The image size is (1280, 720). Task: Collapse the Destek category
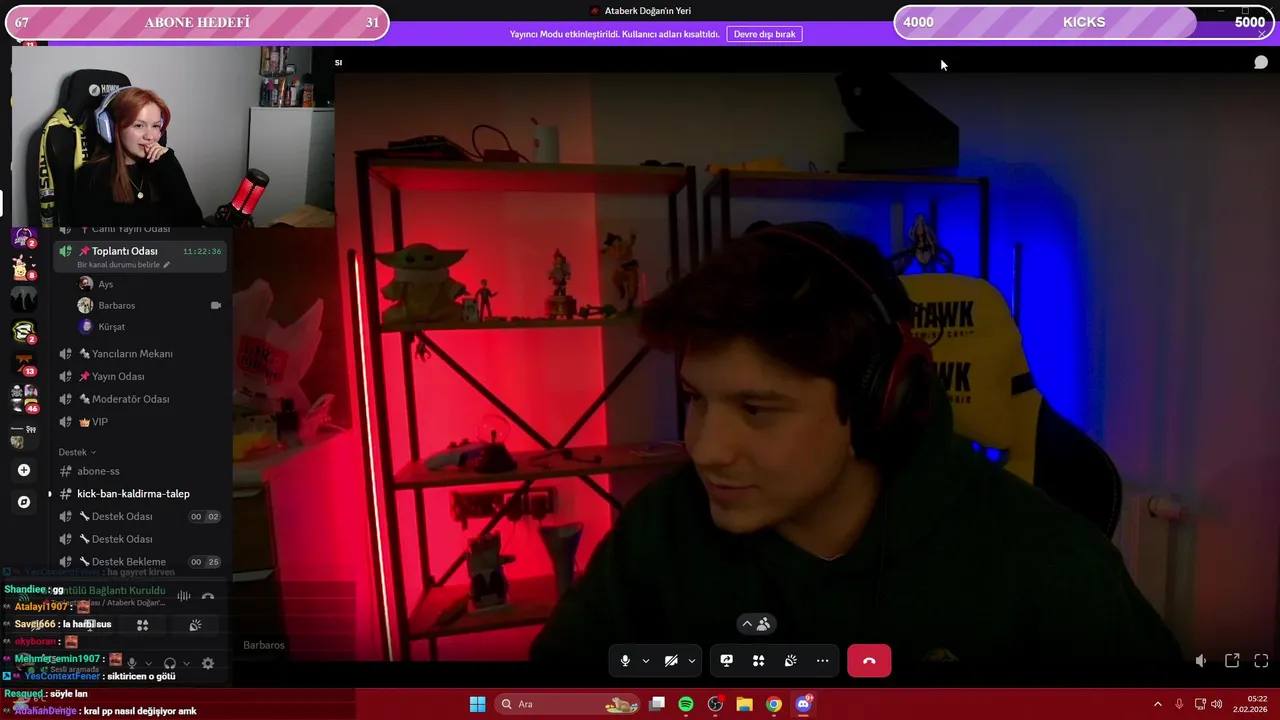tap(77, 452)
